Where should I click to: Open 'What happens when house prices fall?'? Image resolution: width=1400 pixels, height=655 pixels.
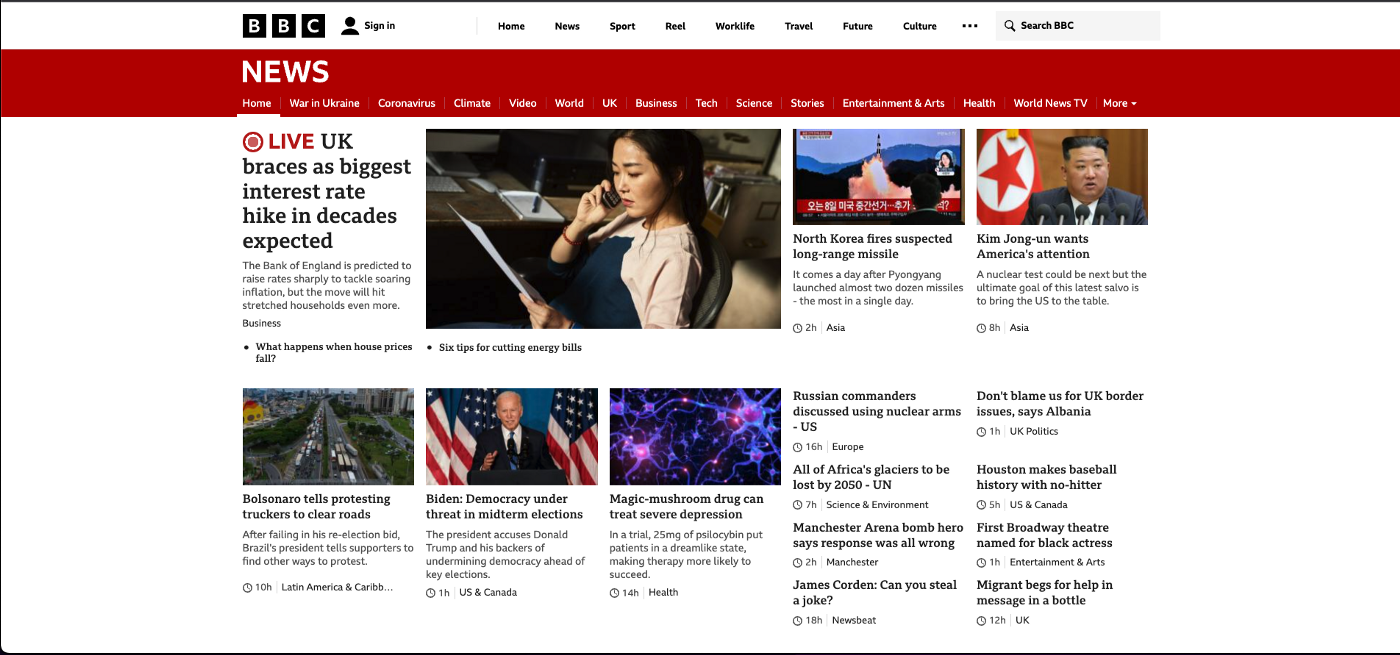tap(334, 352)
